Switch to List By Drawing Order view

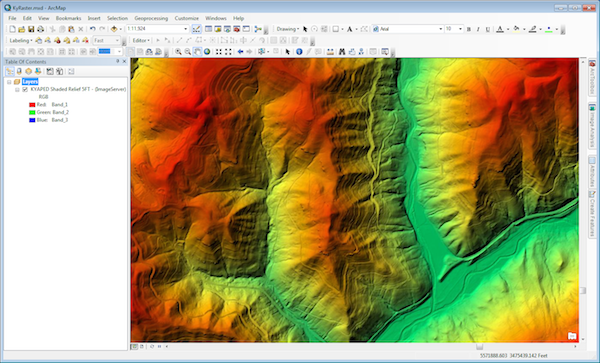click(10, 71)
